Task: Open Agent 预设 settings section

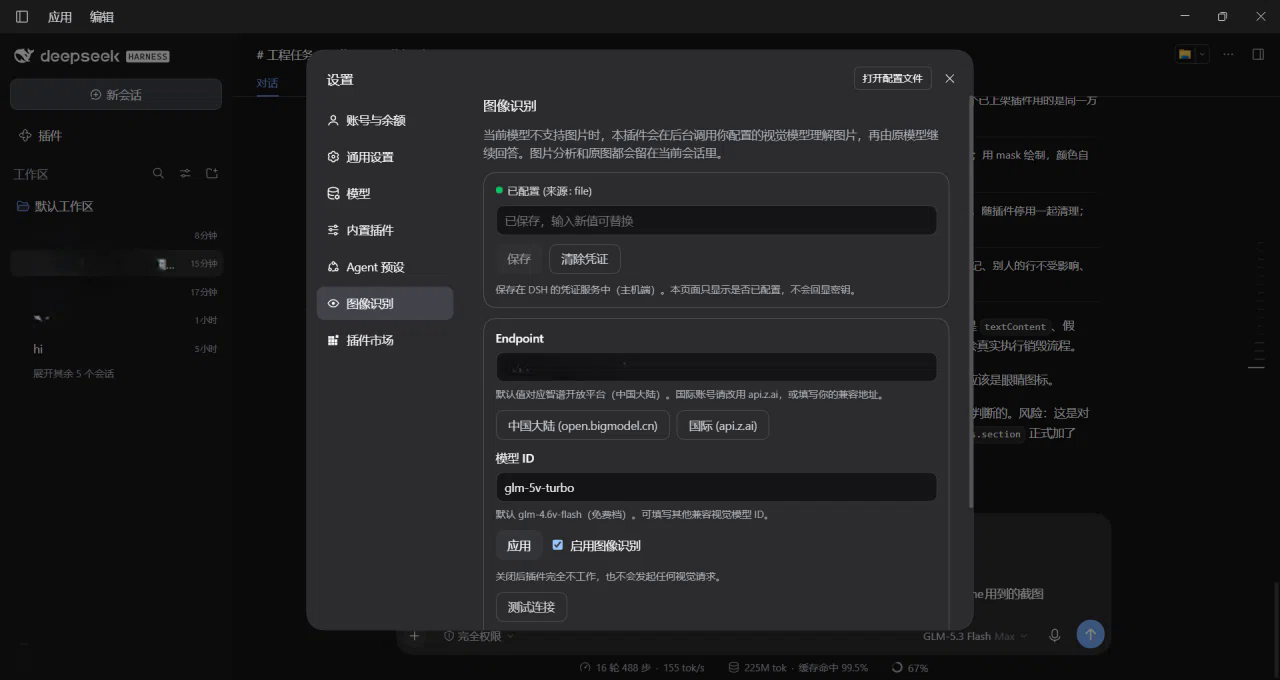Action: pos(385,267)
